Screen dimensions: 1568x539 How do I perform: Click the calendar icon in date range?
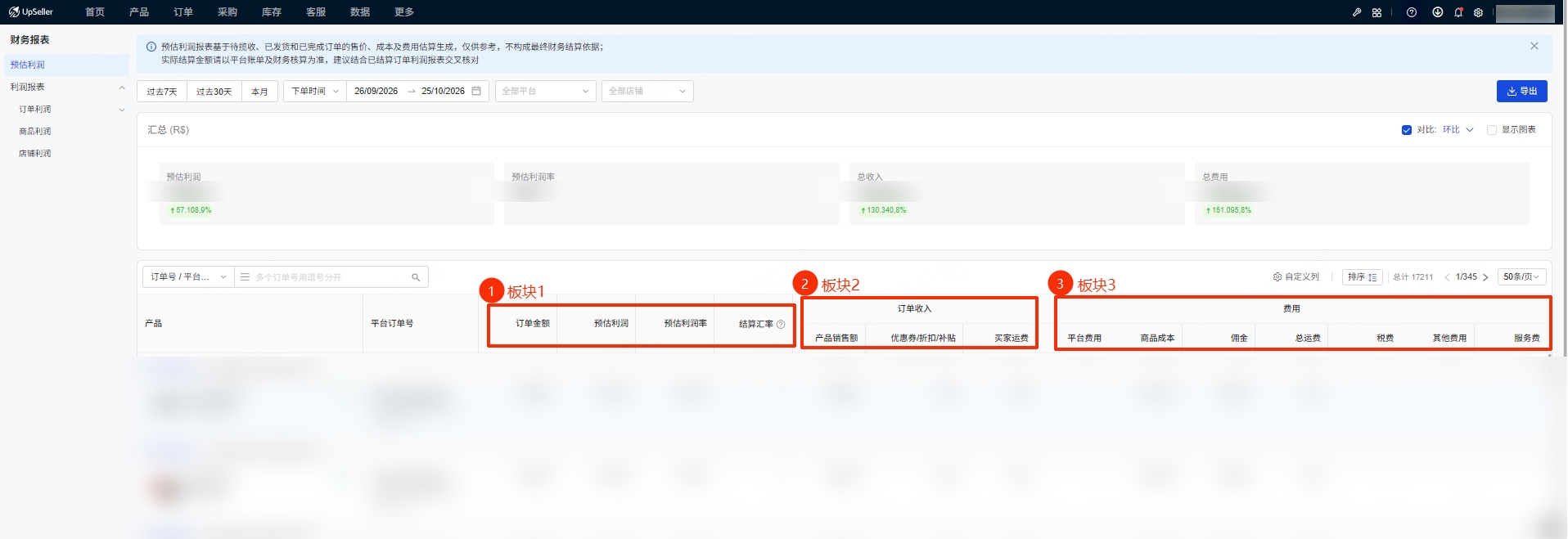click(476, 91)
